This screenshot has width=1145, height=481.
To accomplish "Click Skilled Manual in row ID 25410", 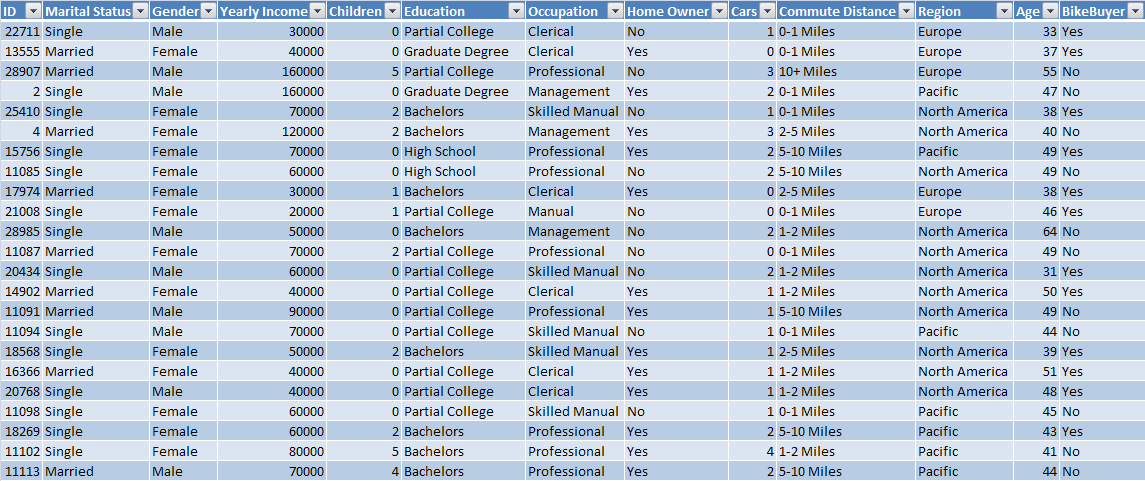I will pos(575,112).
